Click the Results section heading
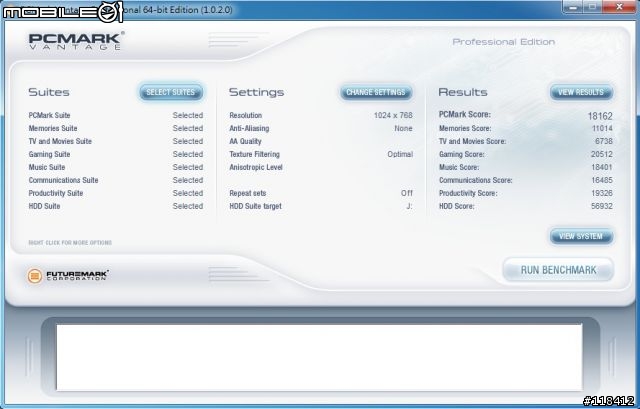640x409 pixels. (463, 92)
